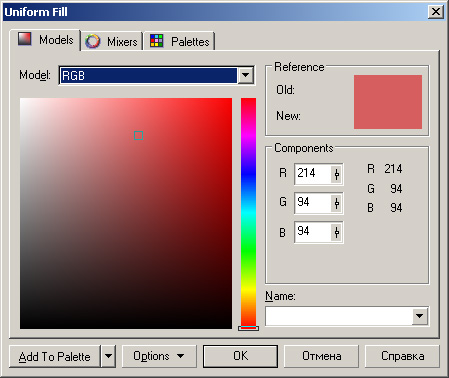Click the Models gradient square icon
This screenshot has width=449, height=378.
[24, 39]
